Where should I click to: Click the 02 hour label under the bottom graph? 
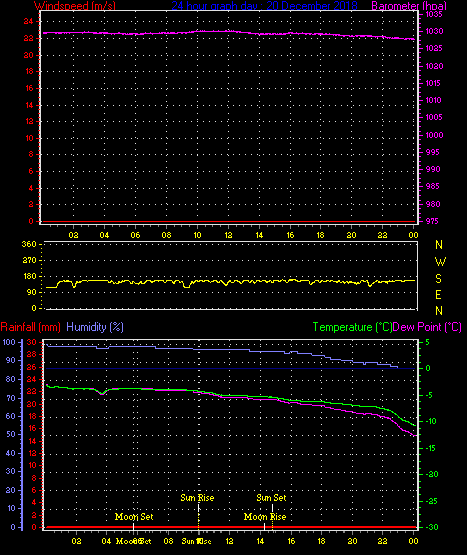76,541
